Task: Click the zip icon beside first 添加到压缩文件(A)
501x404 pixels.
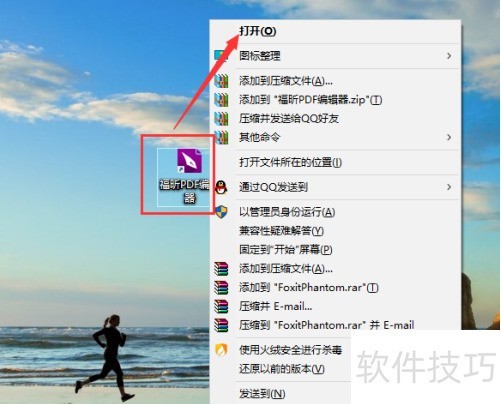Action: tap(221, 81)
